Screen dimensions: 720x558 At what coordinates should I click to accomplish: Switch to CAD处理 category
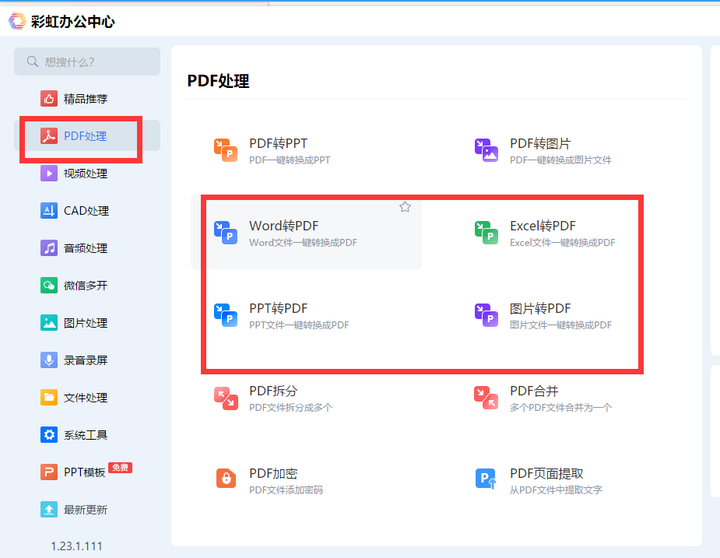coord(86,211)
